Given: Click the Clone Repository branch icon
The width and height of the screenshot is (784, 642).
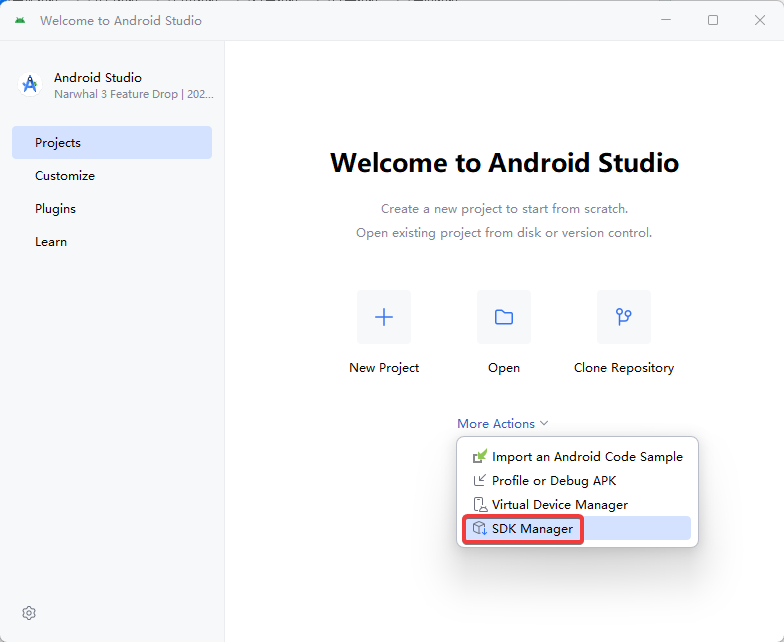Looking at the screenshot, I should (x=624, y=317).
